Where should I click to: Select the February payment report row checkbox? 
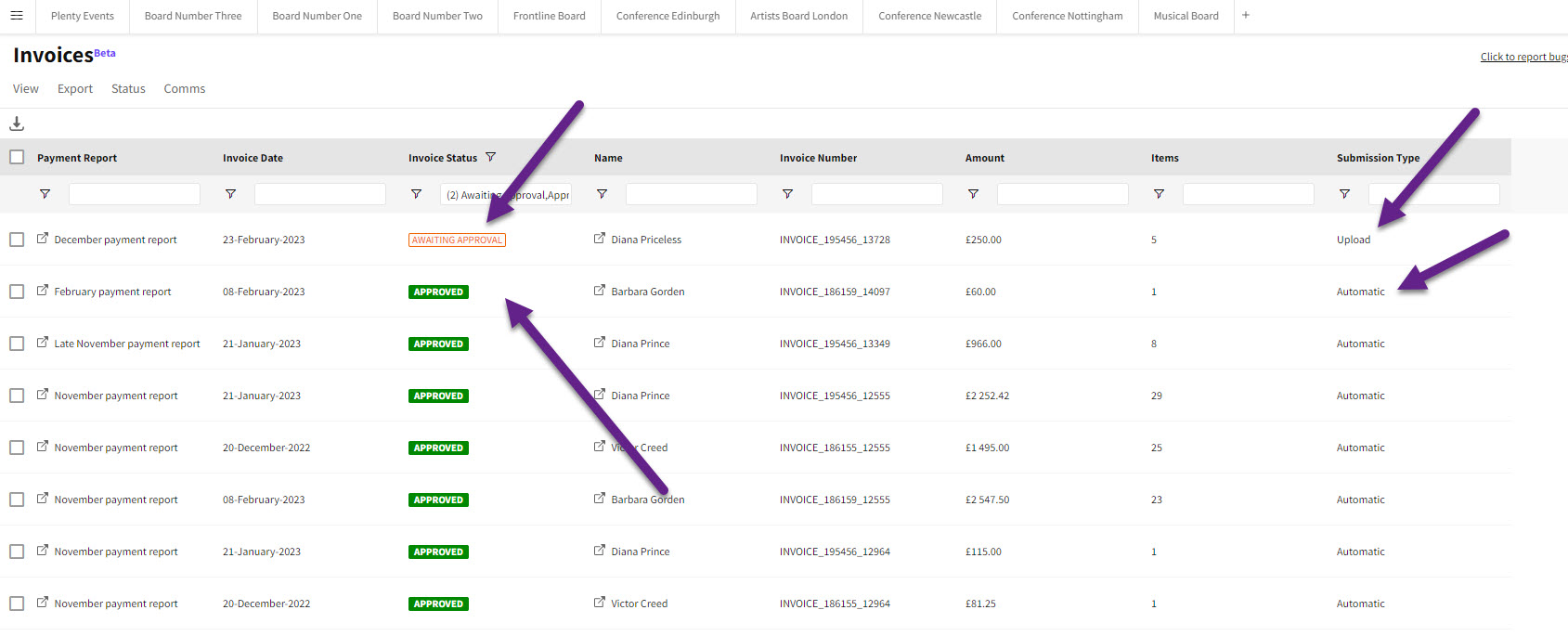(17, 292)
